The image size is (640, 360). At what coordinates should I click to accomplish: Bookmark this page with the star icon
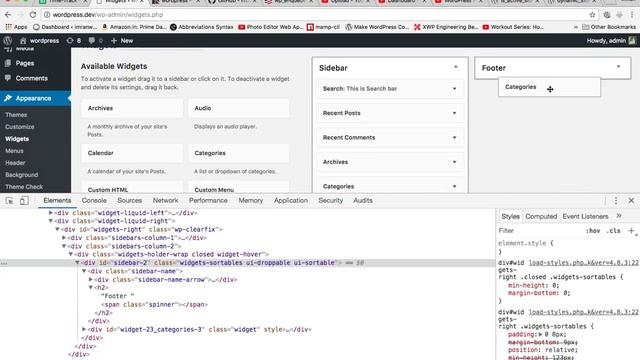coord(592,15)
